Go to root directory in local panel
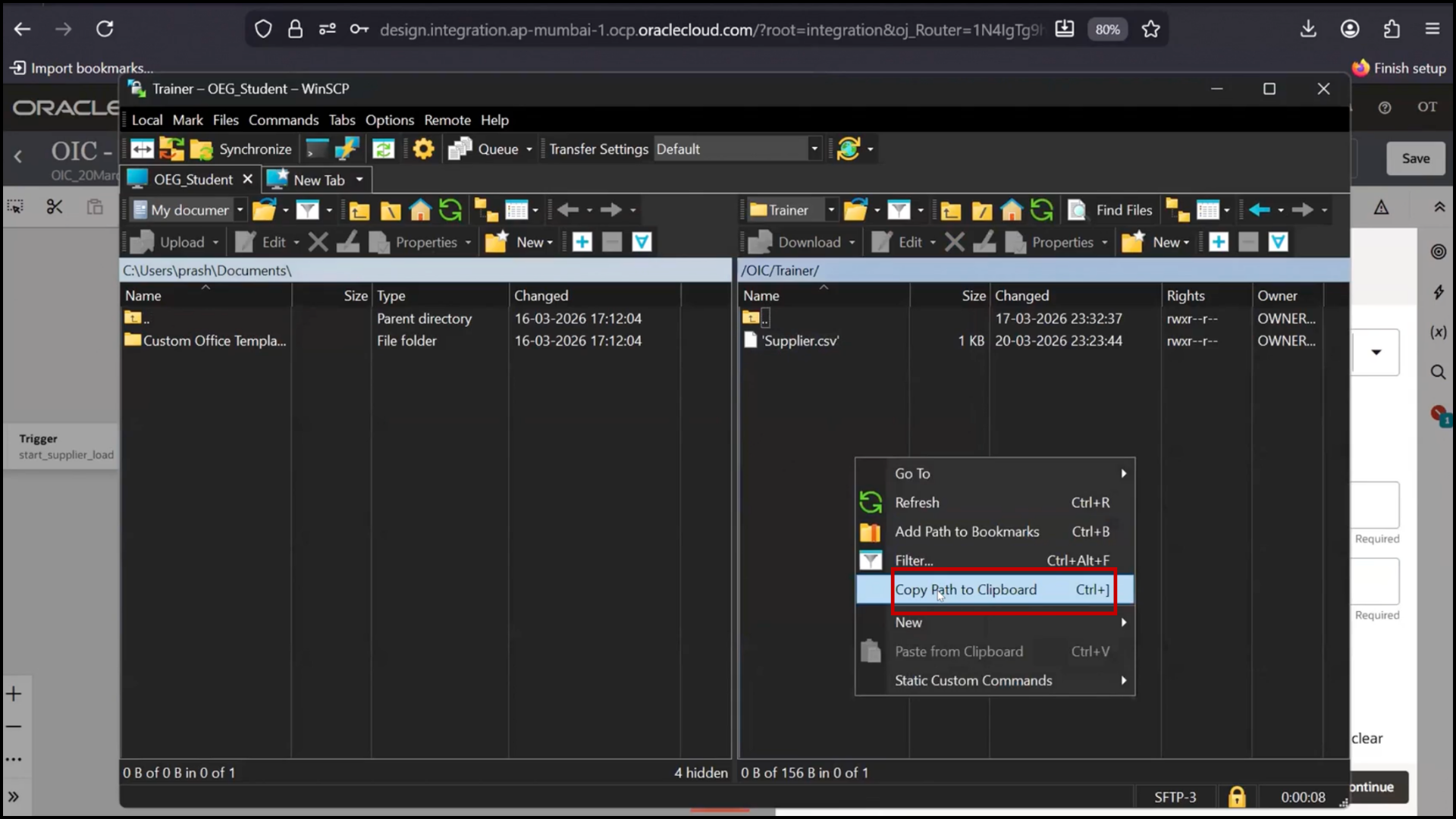This screenshot has height=819, width=1456. (x=391, y=211)
